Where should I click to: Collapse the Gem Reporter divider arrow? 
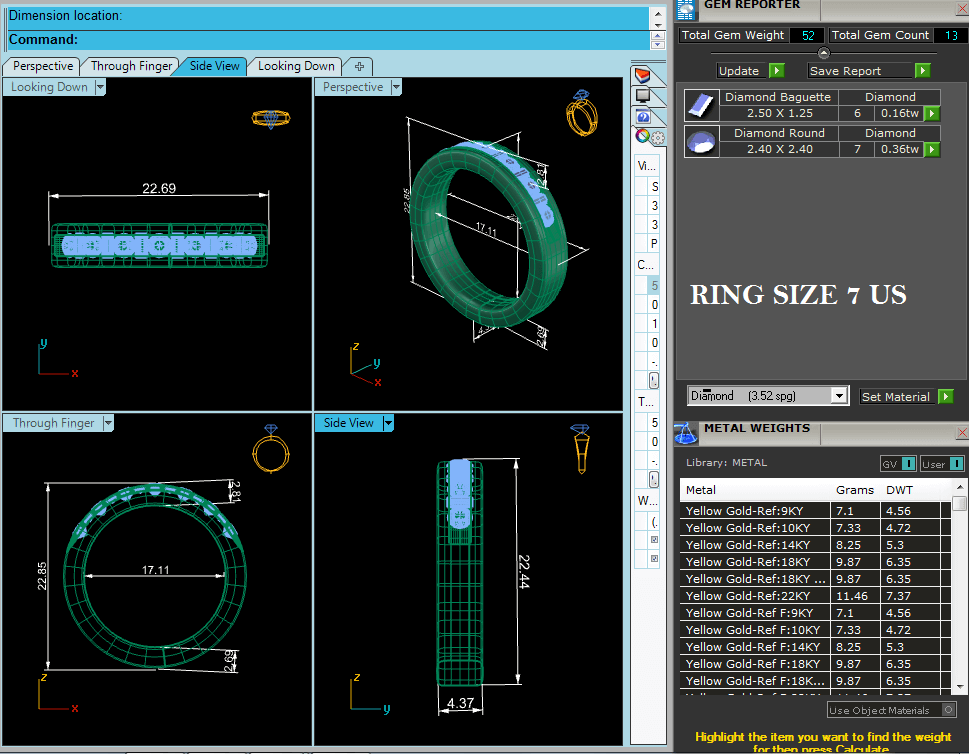tap(823, 53)
